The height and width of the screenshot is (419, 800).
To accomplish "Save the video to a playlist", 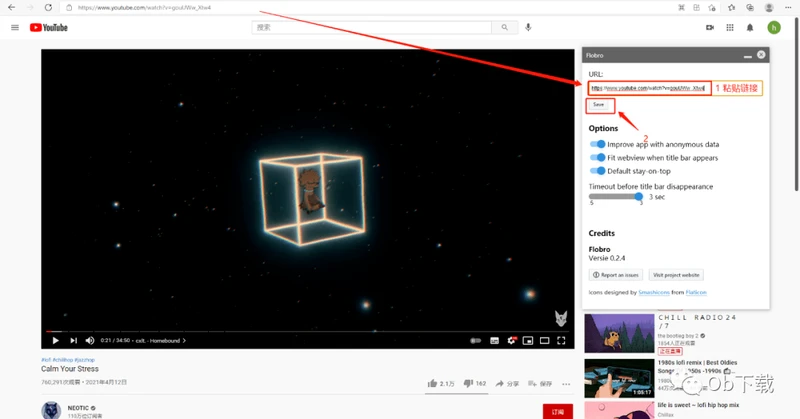I will point(540,383).
